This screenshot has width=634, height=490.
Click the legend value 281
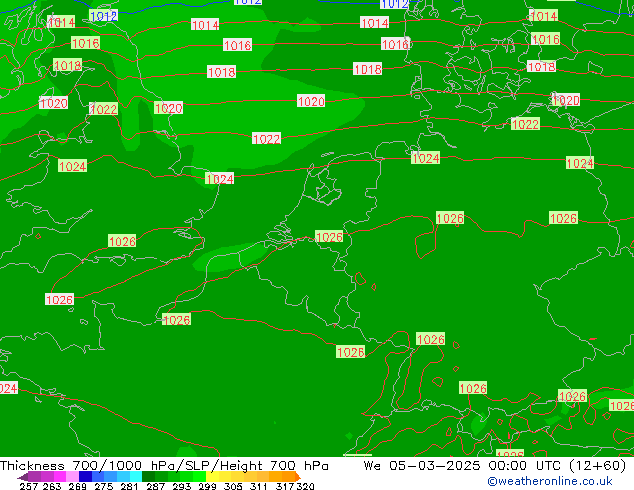(130, 486)
